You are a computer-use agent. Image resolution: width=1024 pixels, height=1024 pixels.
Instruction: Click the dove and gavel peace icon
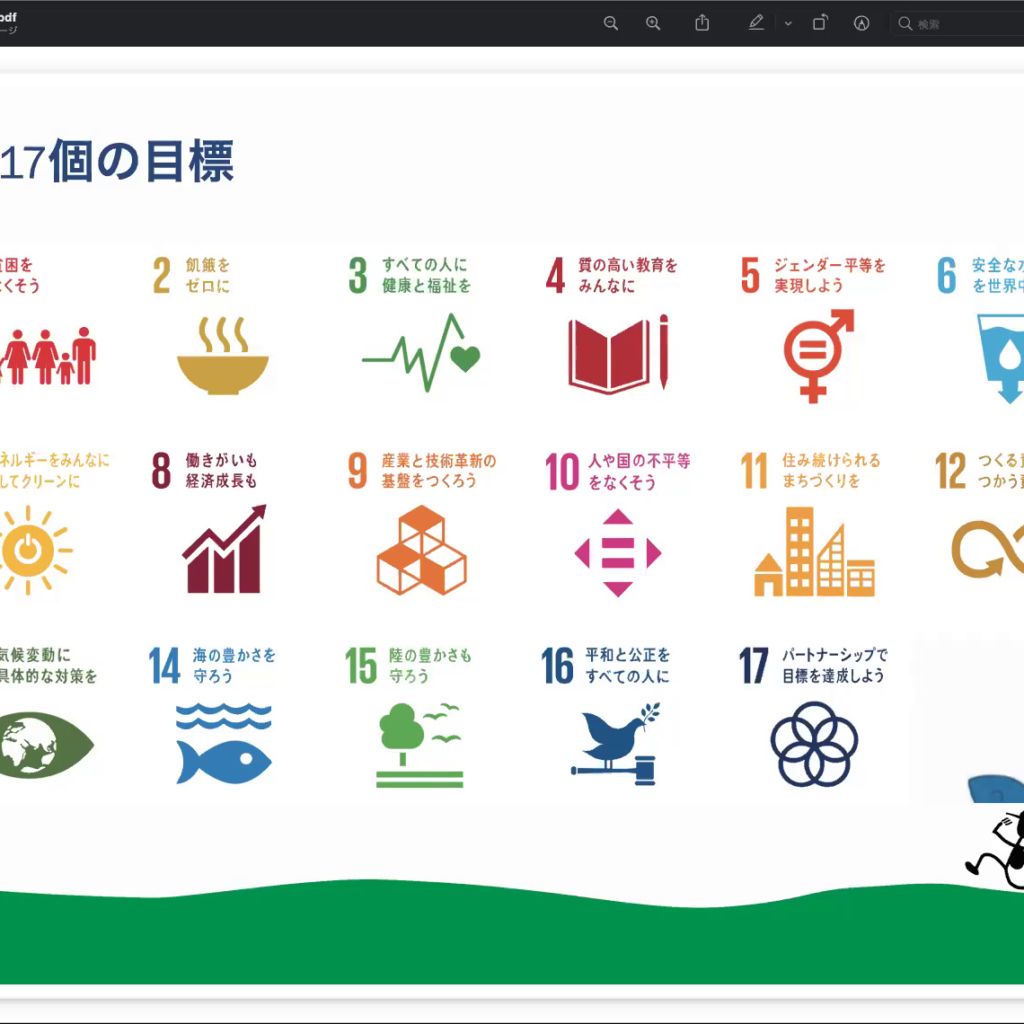click(x=616, y=744)
